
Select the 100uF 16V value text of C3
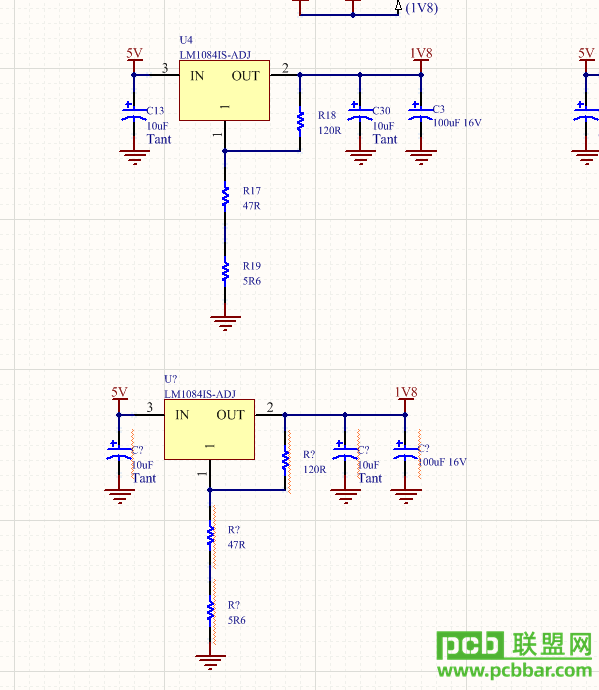[x=457, y=123]
